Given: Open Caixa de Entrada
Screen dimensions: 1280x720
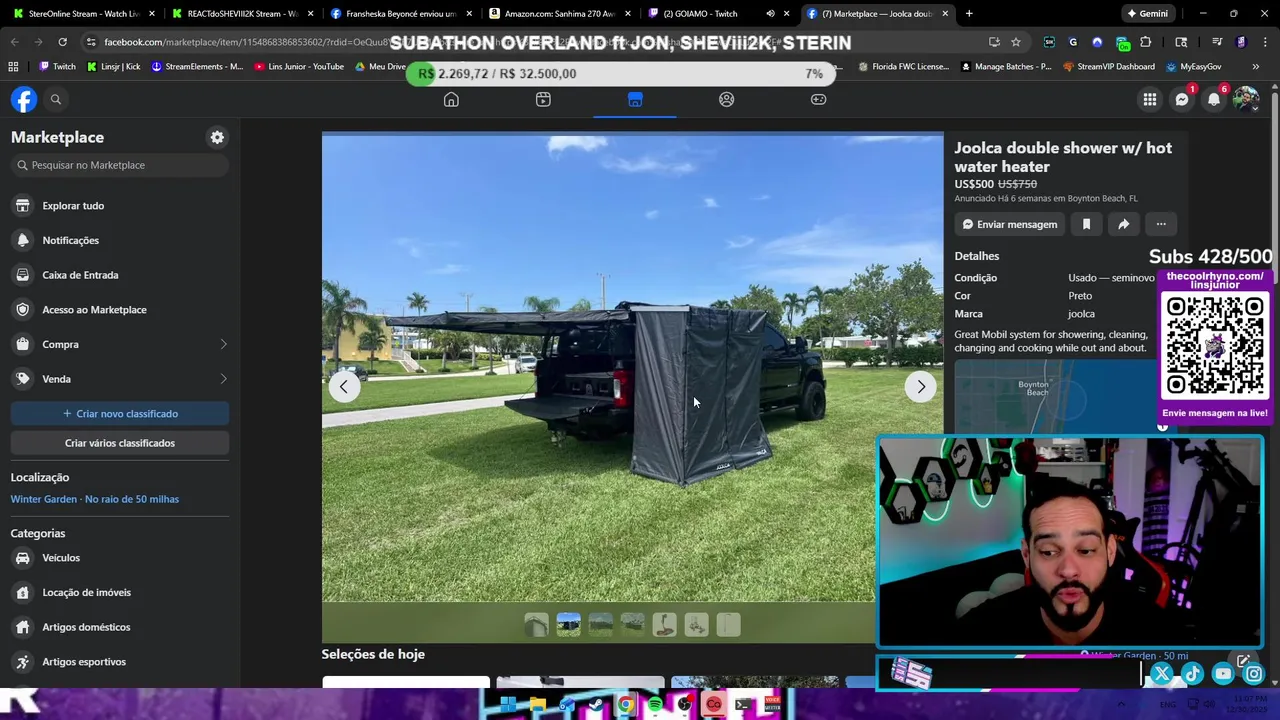Looking at the screenshot, I should pyautogui.click(x=120, y=275).
